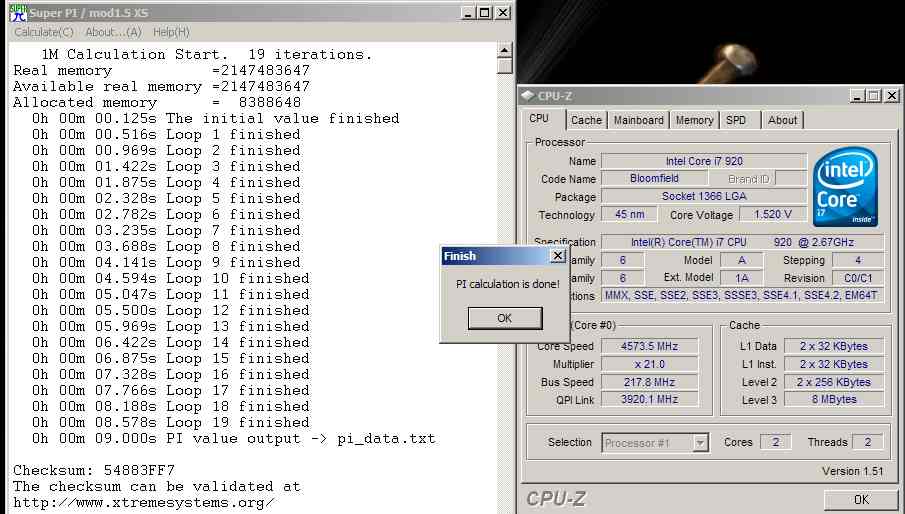Click the L1 Data value field

pos(833,346)
